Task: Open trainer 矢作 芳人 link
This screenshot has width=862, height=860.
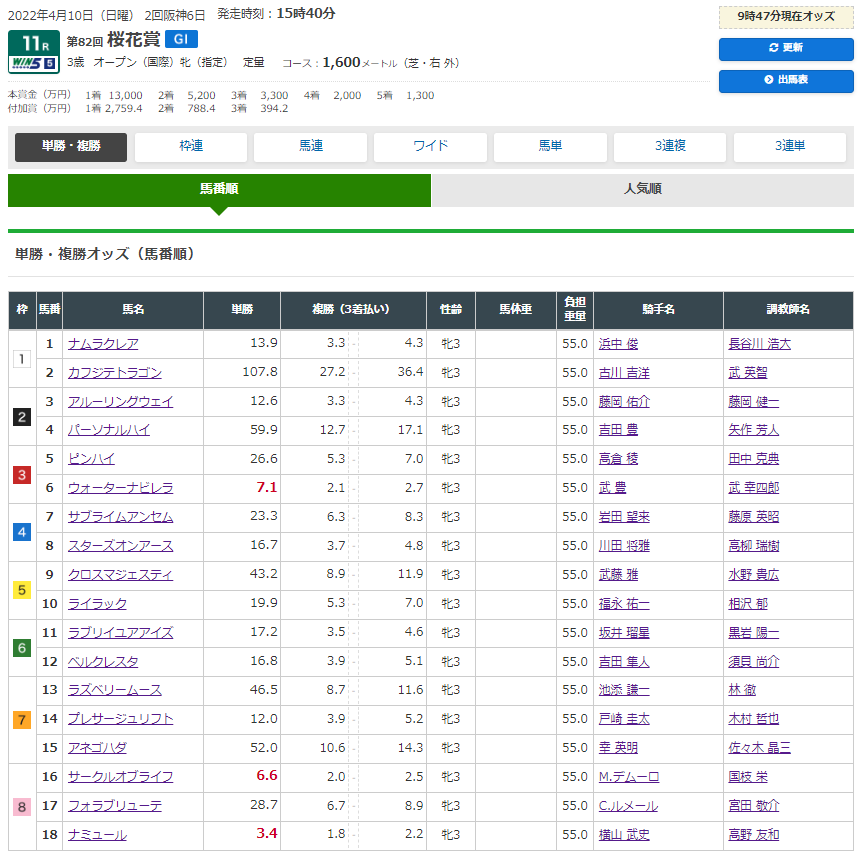Action: (754, 430)
